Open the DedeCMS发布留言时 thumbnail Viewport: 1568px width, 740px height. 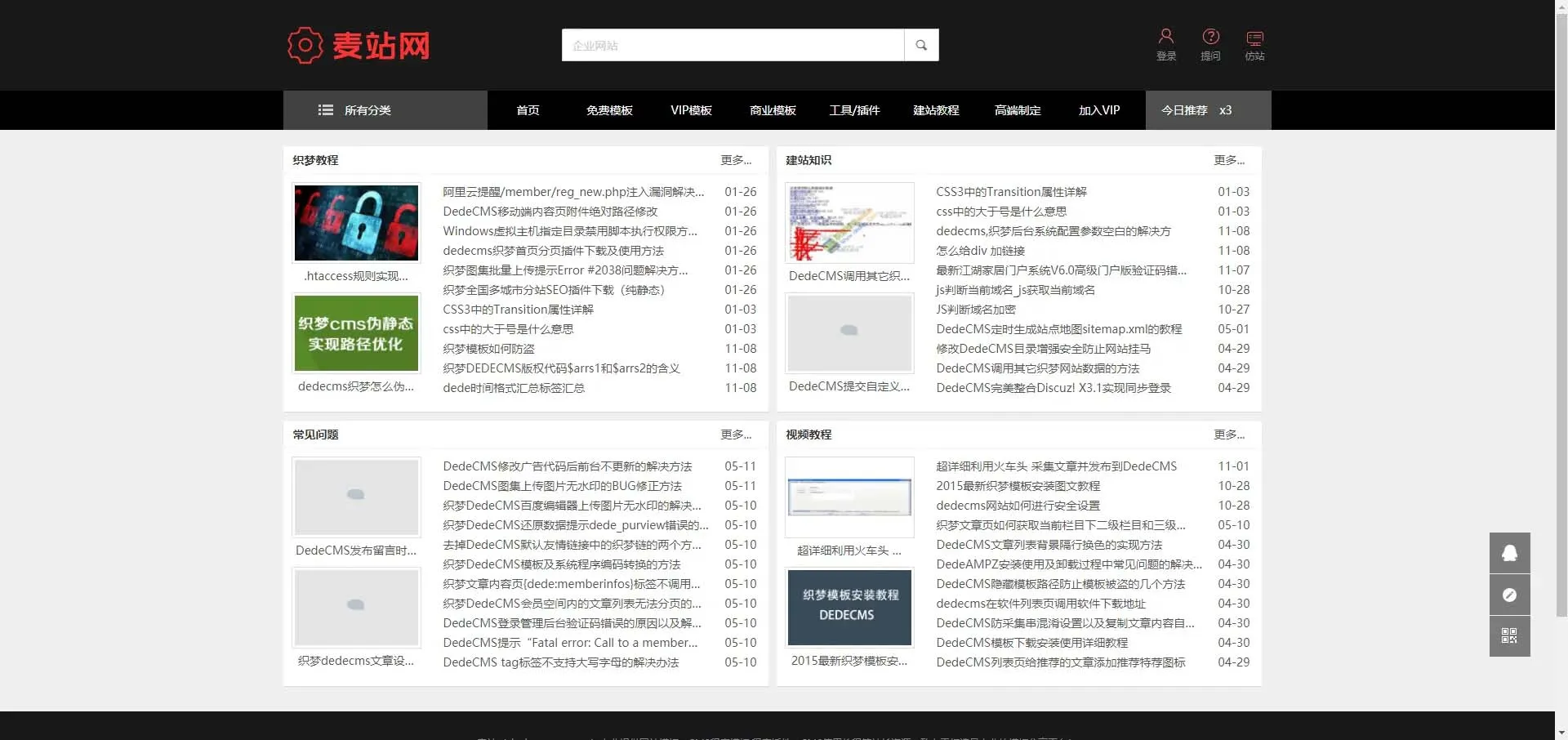[x=356, y=497]
